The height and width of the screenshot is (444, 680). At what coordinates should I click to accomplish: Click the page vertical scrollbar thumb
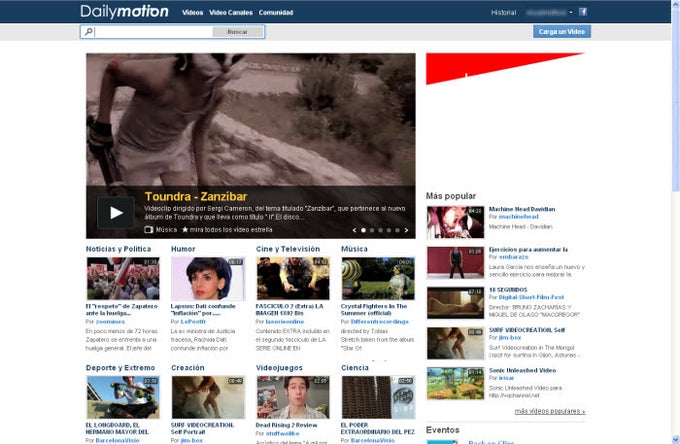pyautogui.click(x=675, y=100)
